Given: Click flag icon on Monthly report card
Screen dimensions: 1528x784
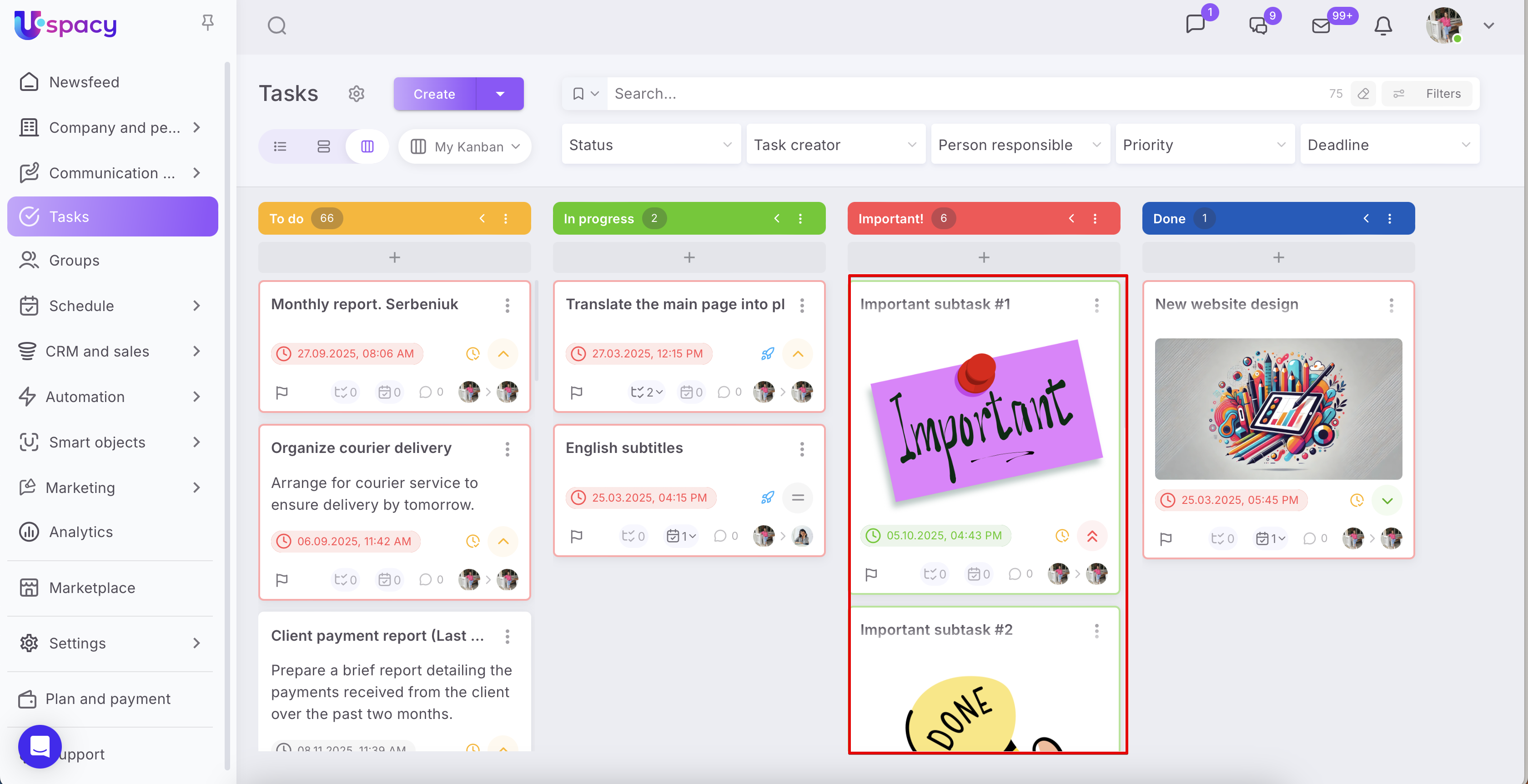Looking at the screenshot, I should coord(282,392).
